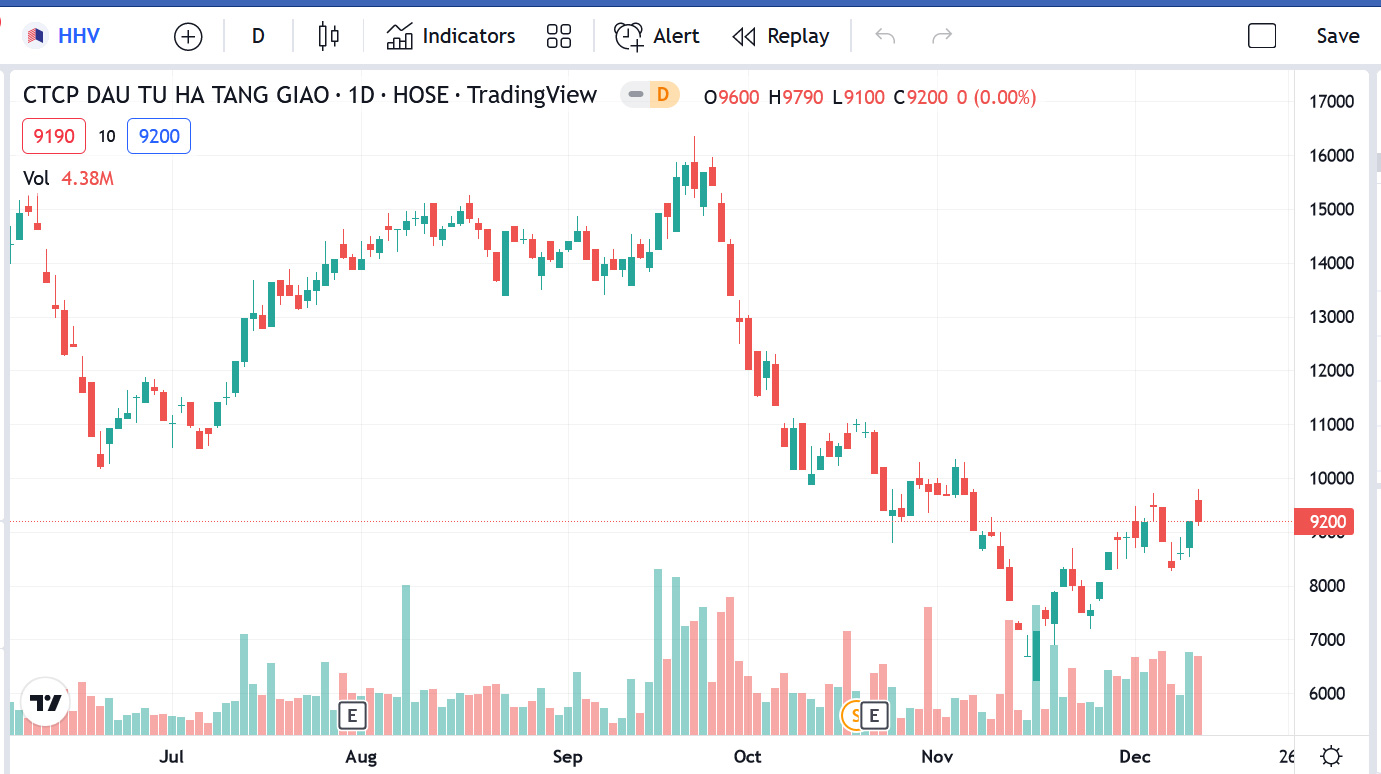Open chart settings gear icon
Image resolution: width=1381 pixels, height=774 pixels.
coord(1330,756)
